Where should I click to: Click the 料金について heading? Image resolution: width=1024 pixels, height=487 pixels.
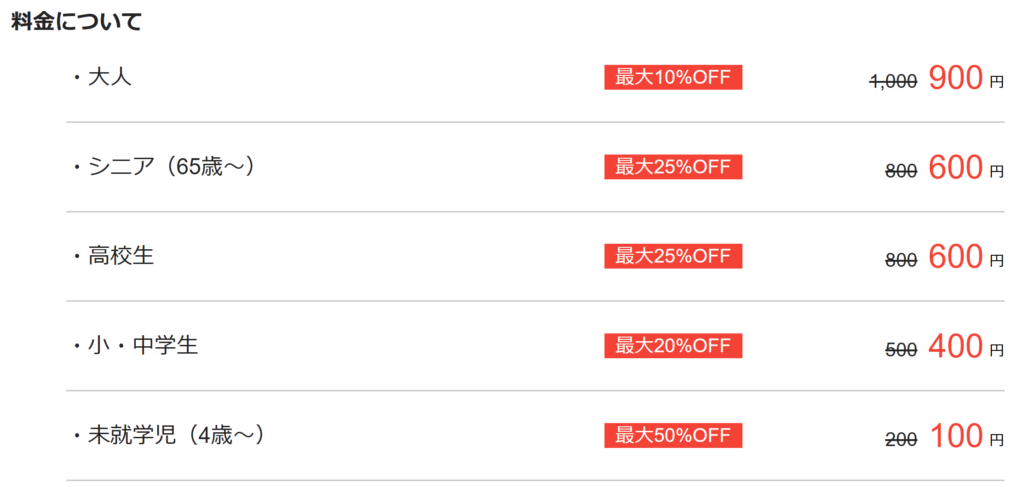point(75,21)
